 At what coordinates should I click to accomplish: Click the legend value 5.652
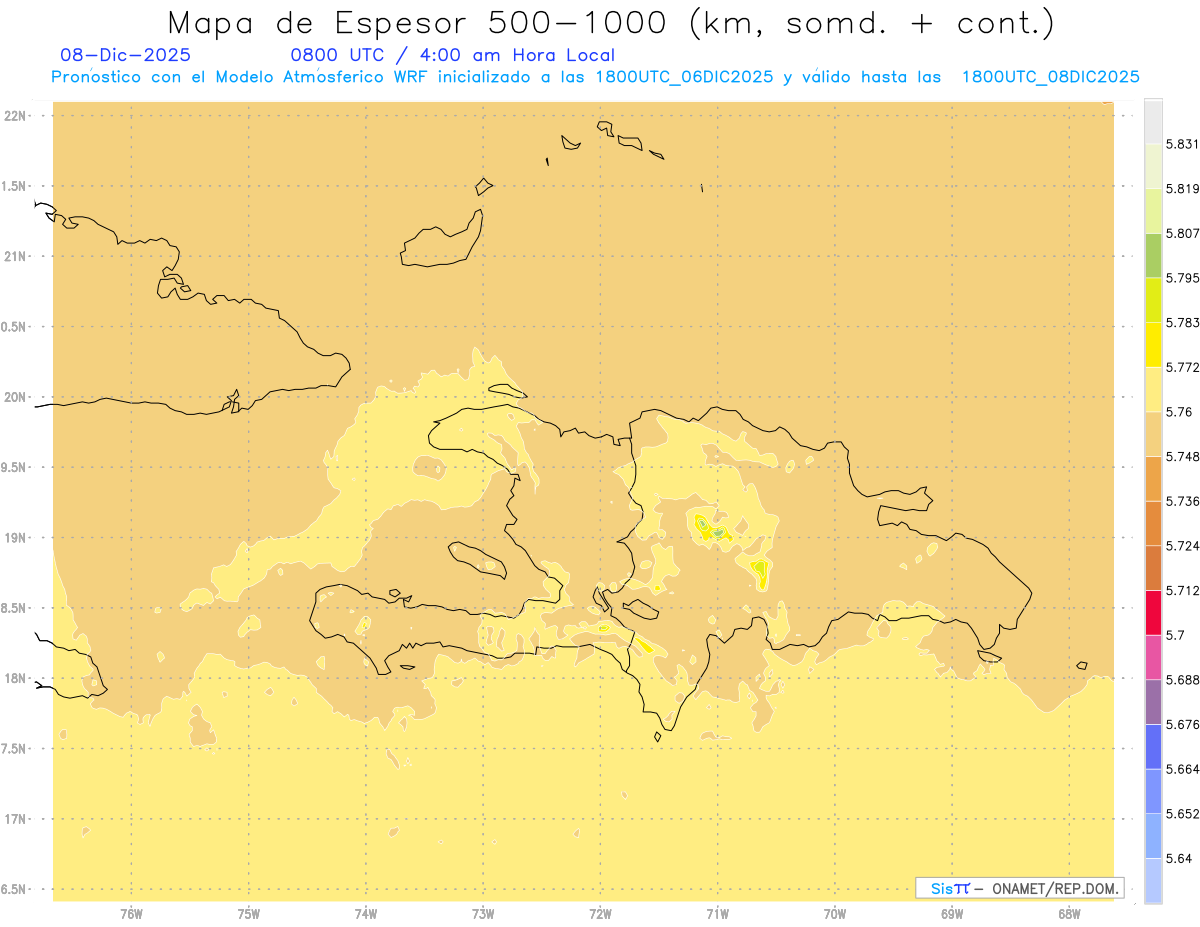[x=1183, y=814]
